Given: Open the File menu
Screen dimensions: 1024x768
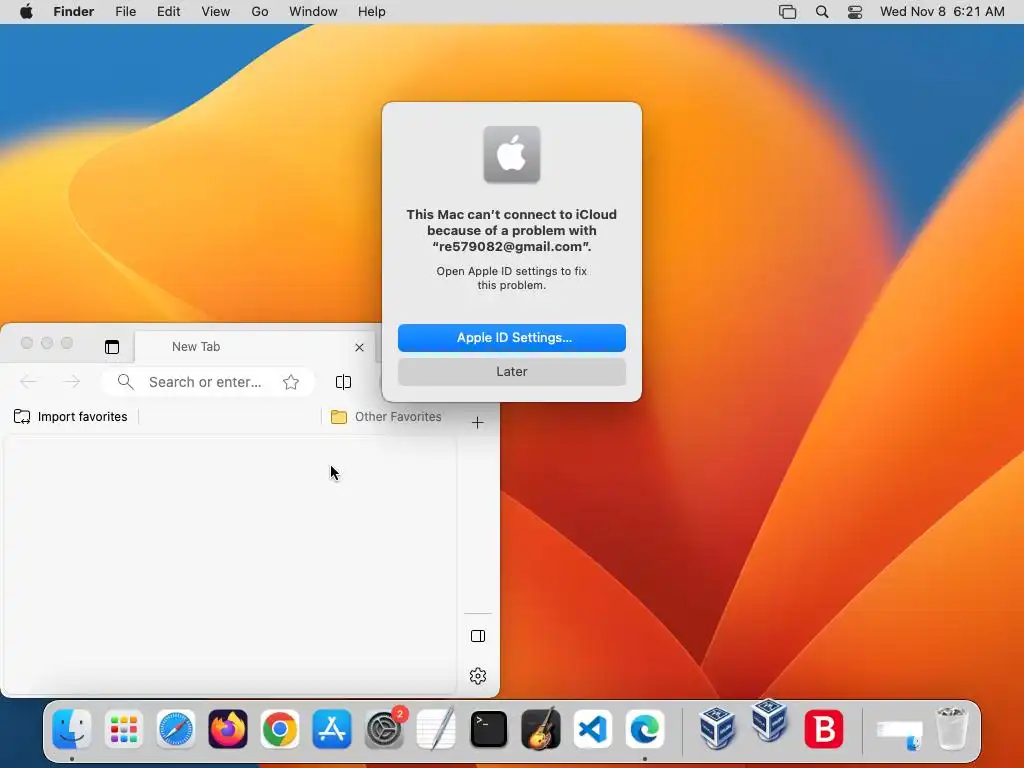Looking at the screenshot, I should pos(125,12).
